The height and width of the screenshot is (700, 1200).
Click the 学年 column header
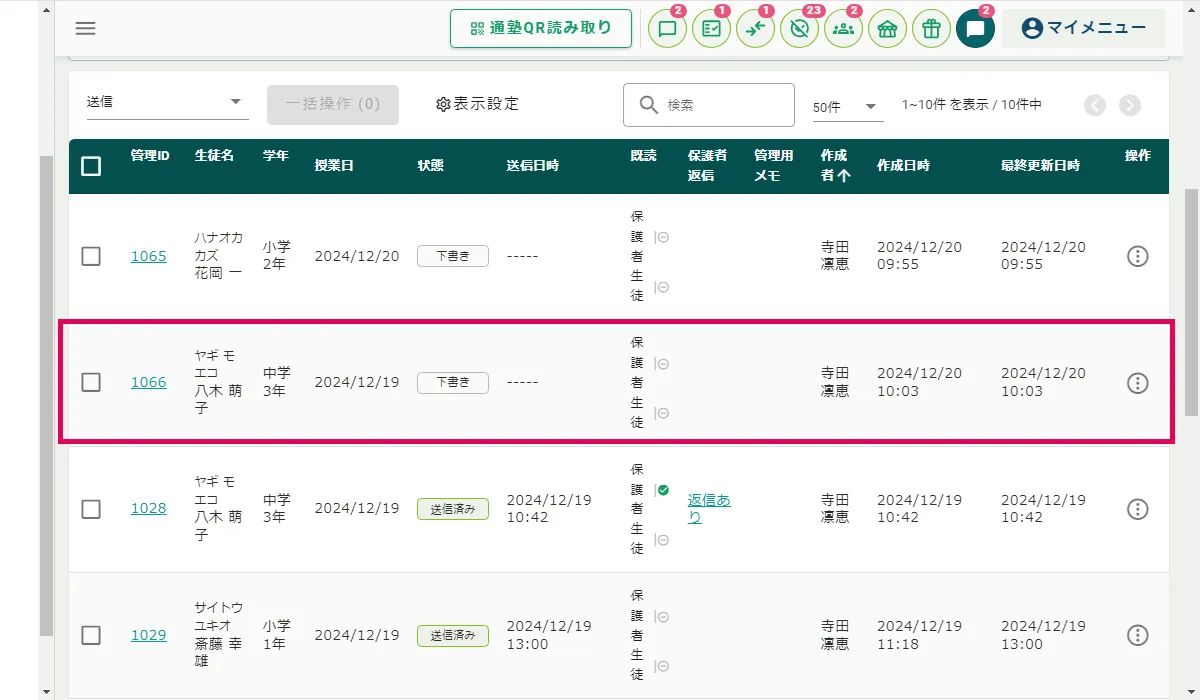tap(276, 156)
